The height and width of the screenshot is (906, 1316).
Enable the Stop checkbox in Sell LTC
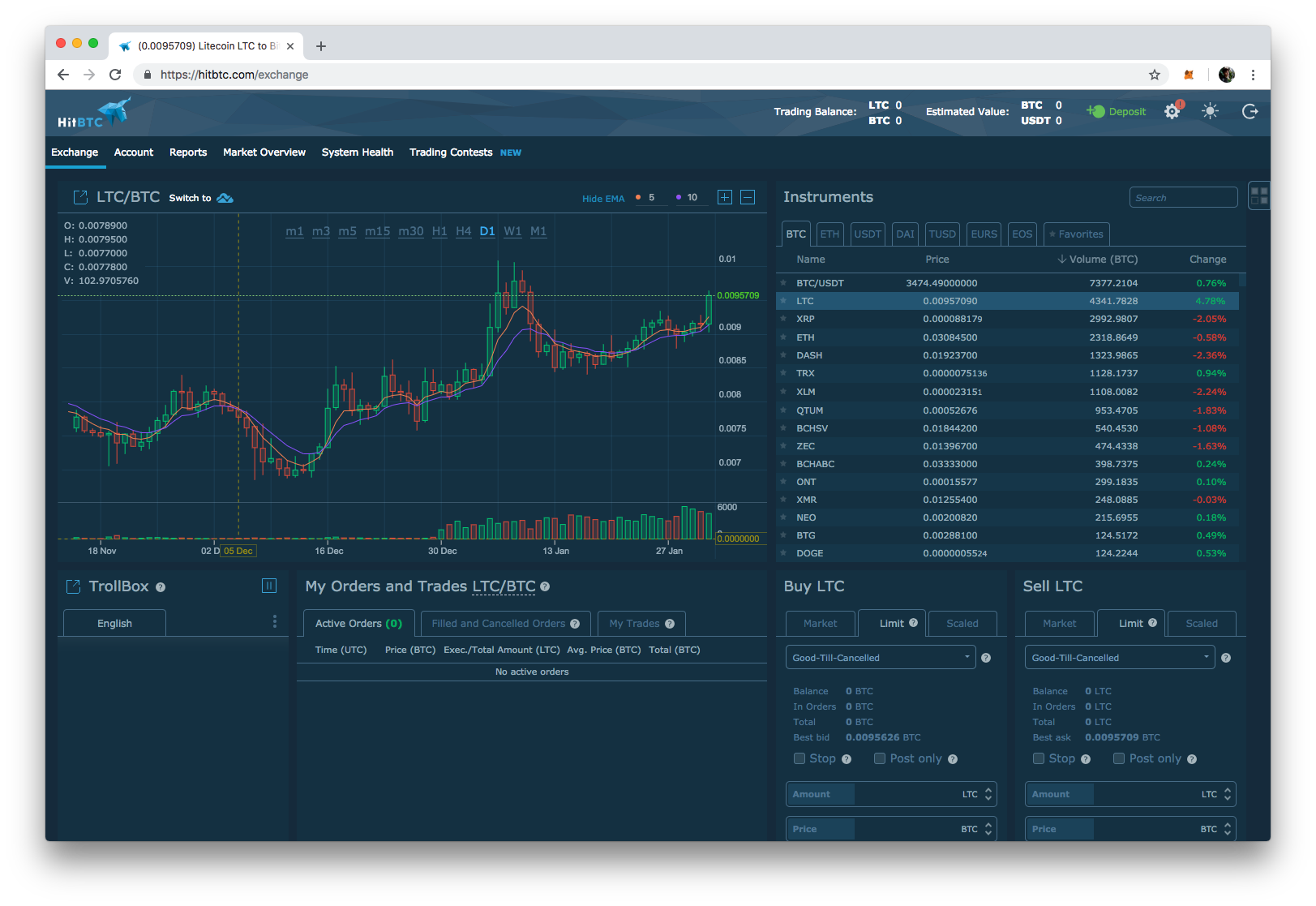[1039, 758]
